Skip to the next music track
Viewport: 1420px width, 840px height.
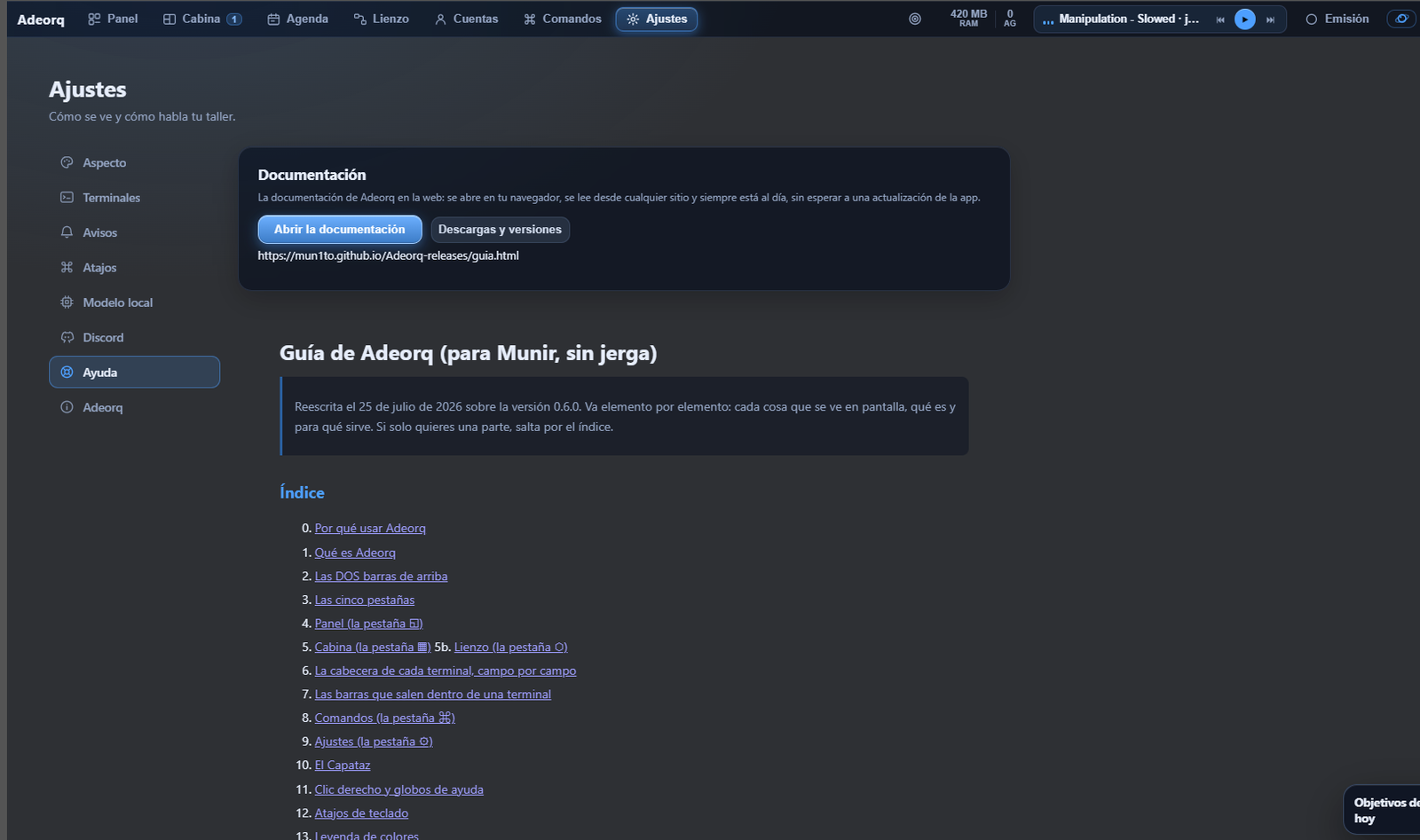tap(1270, 20)
